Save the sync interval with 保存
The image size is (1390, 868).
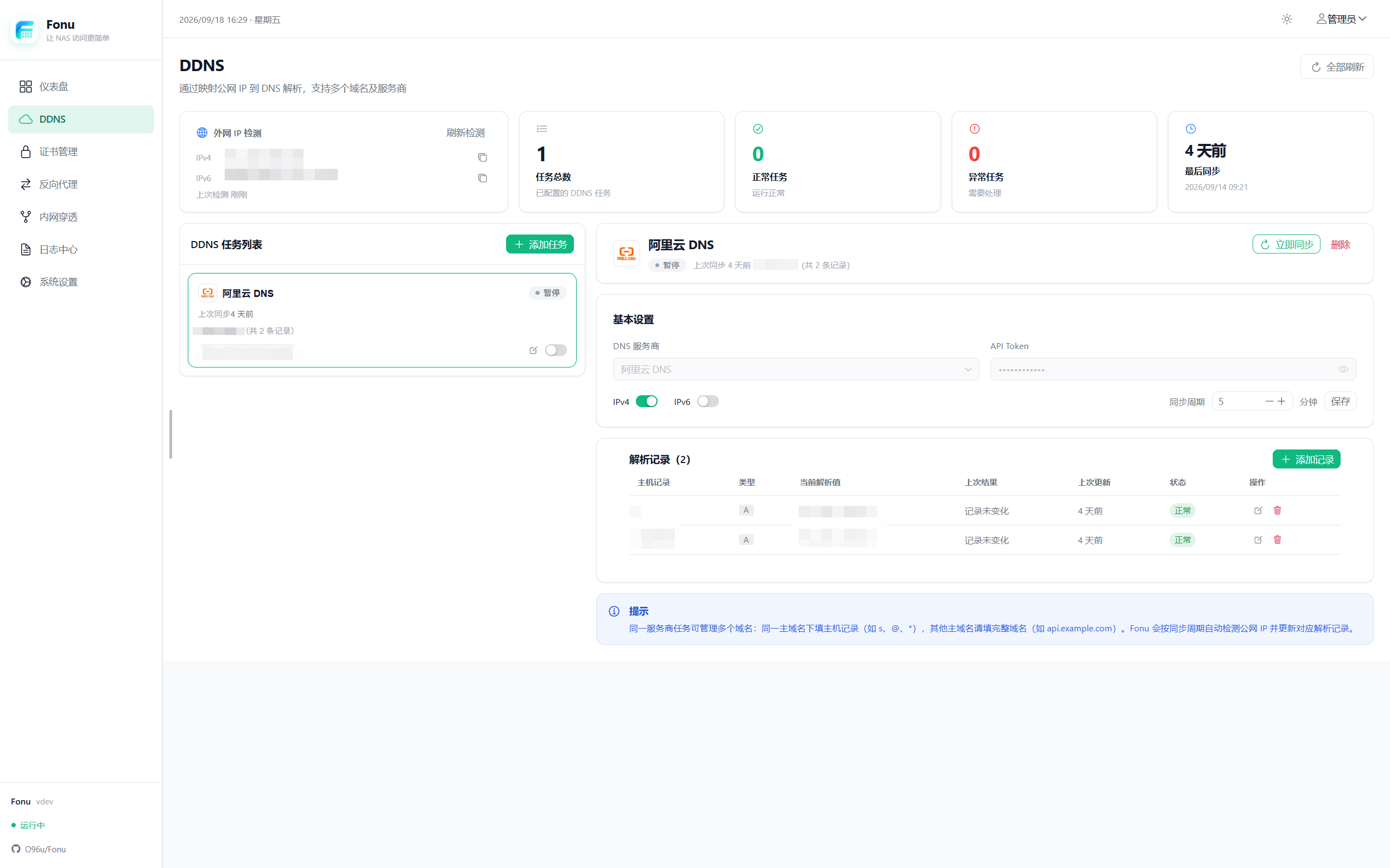[x=1340, y=401]
